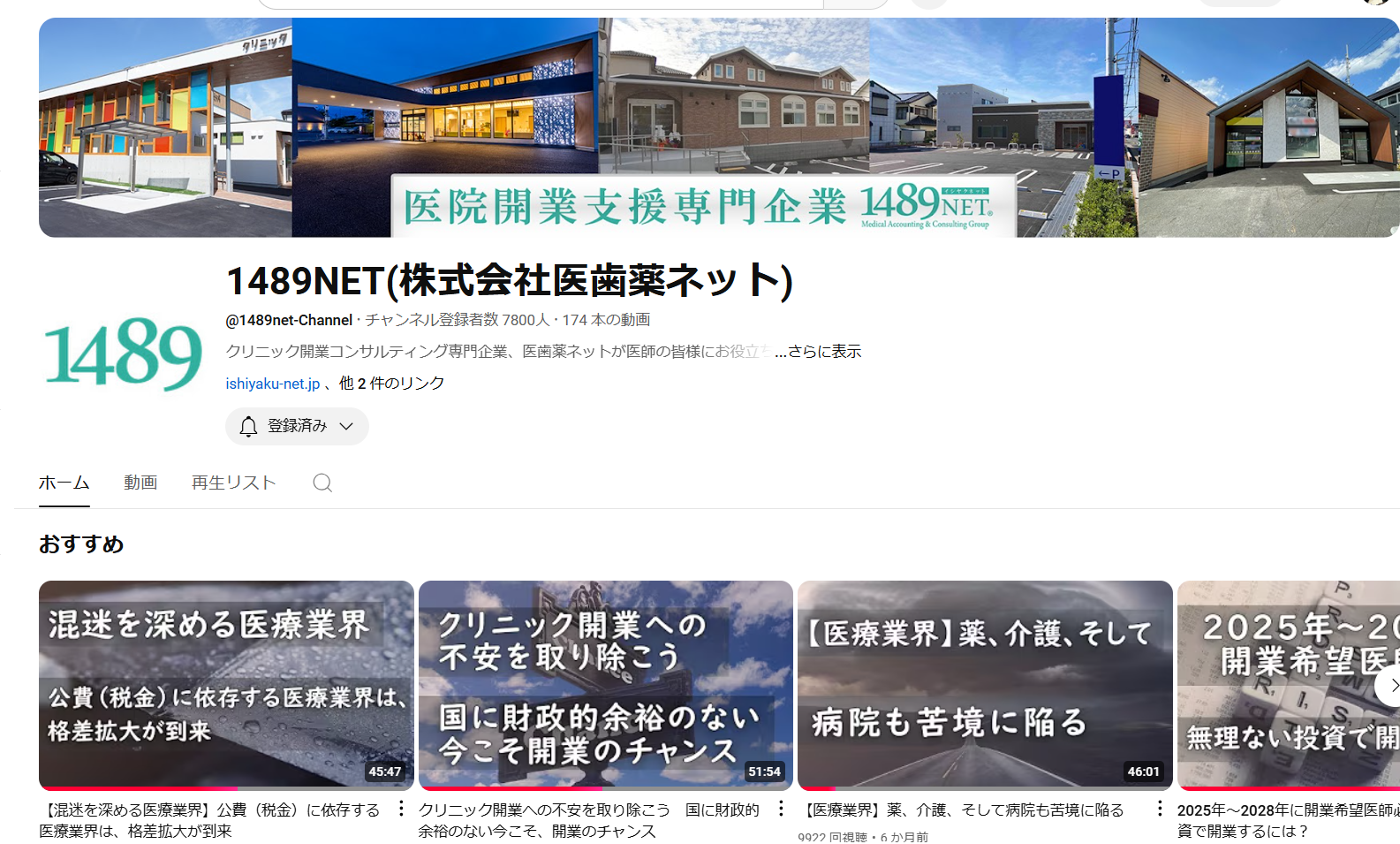
Task: Click the channel banner image
Action: click(x=719, y=127)
